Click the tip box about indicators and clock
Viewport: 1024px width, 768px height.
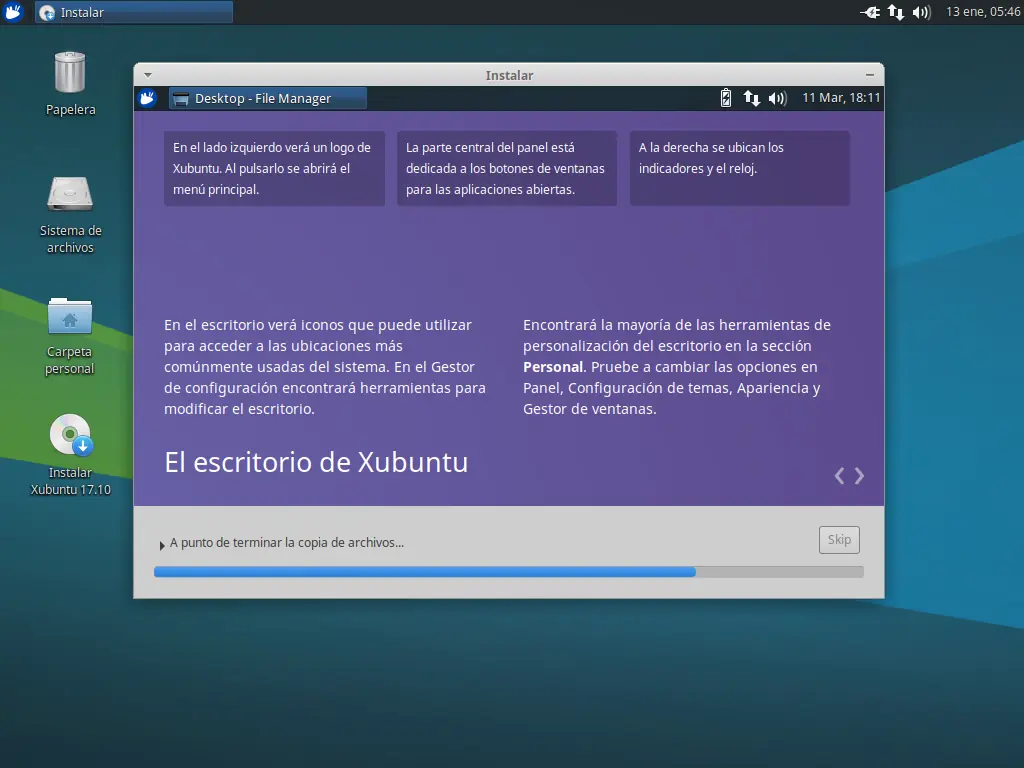[x=740, y=168]
